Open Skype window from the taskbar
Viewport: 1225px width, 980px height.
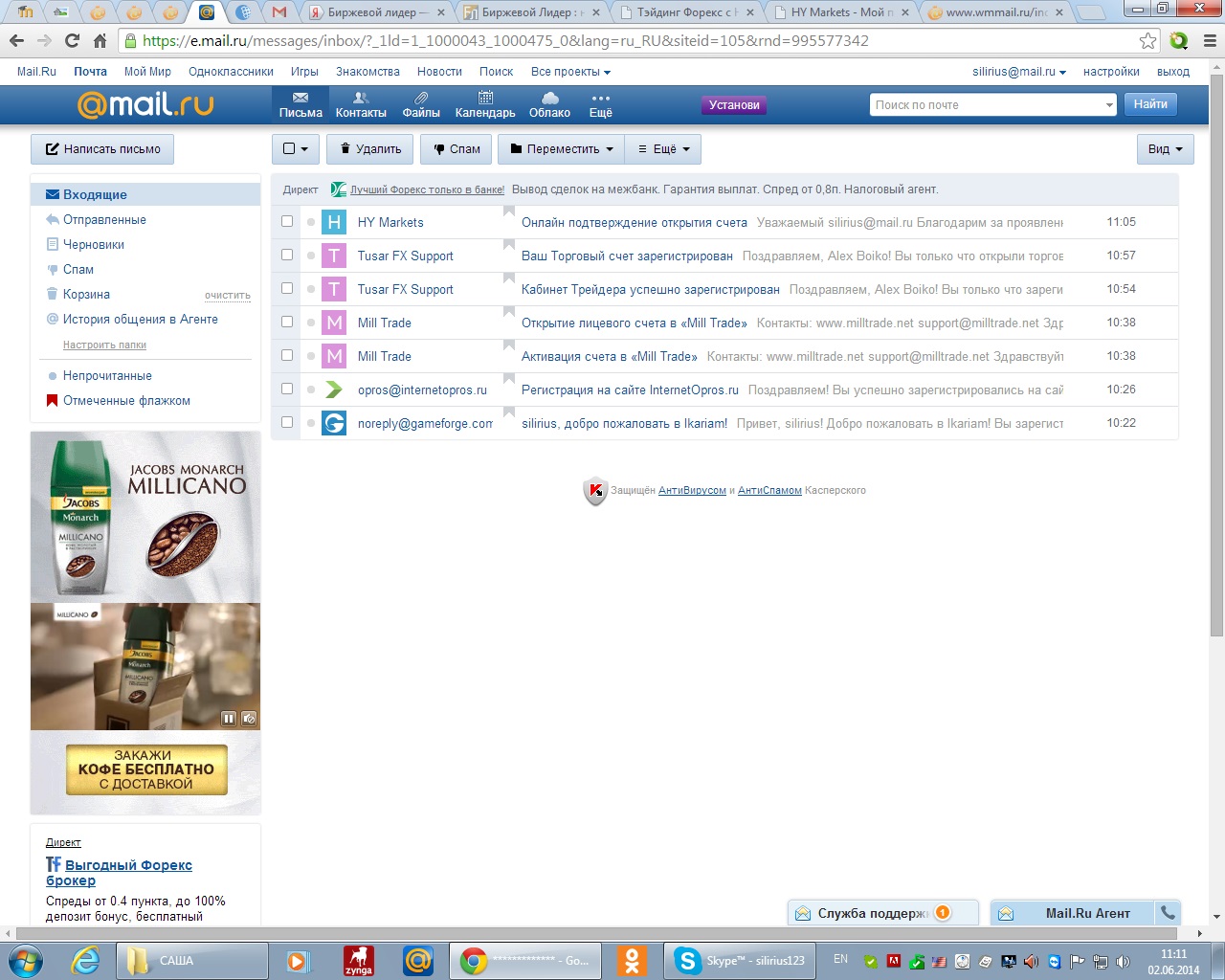pos(738,960)
